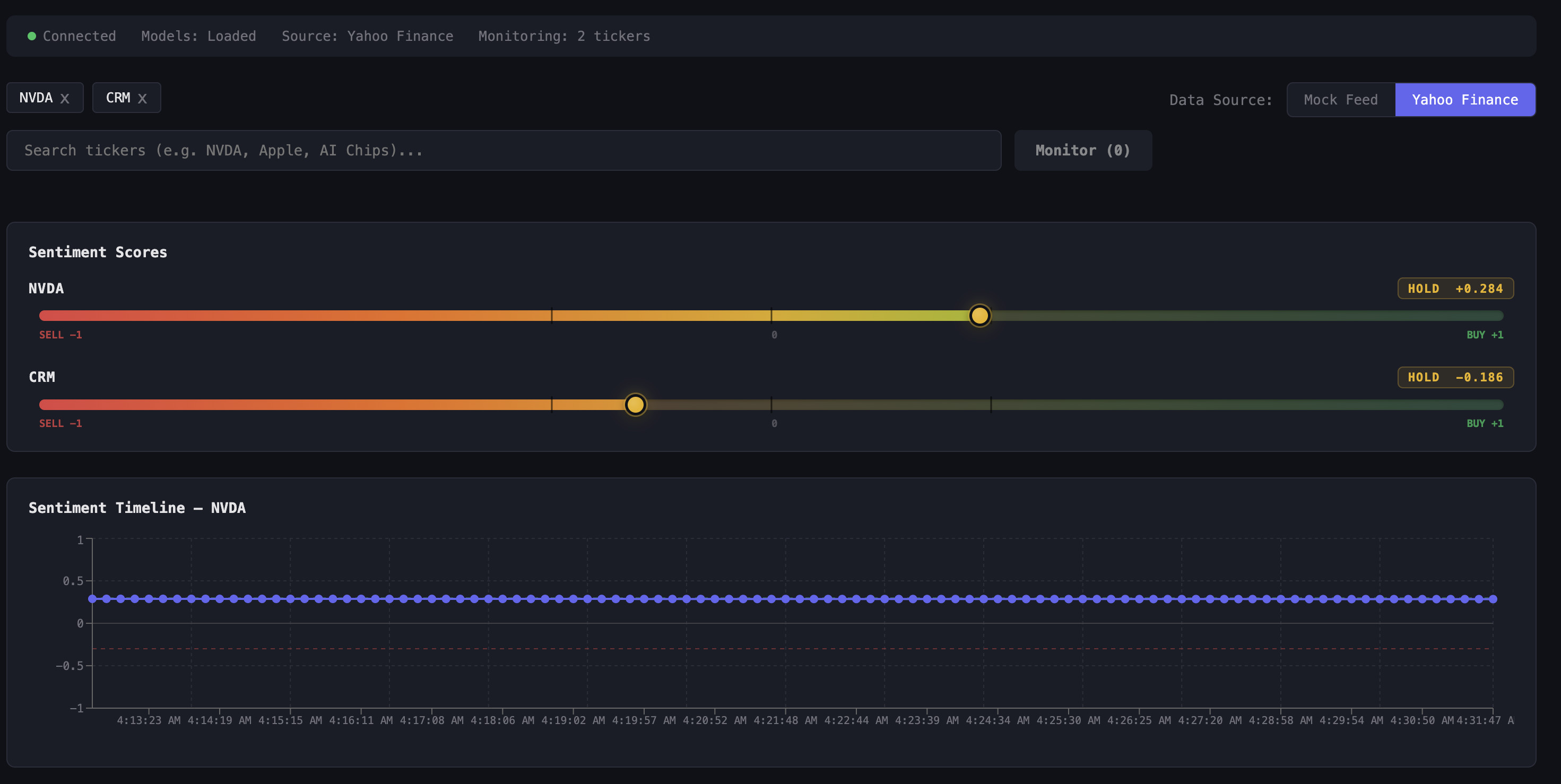Remove the NVDA ticker chip
The width and height of the screenshot is (1561, 784).
coord(65,98)
